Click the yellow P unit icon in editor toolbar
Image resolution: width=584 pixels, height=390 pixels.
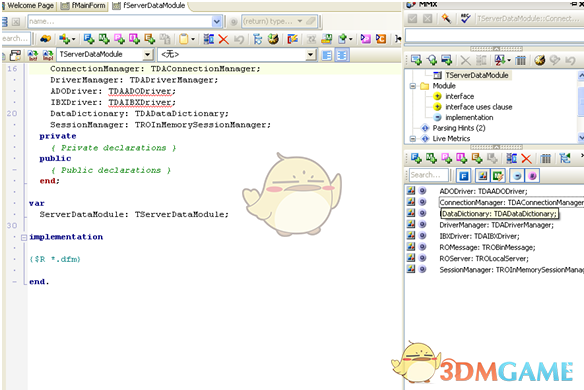[366, 38]
